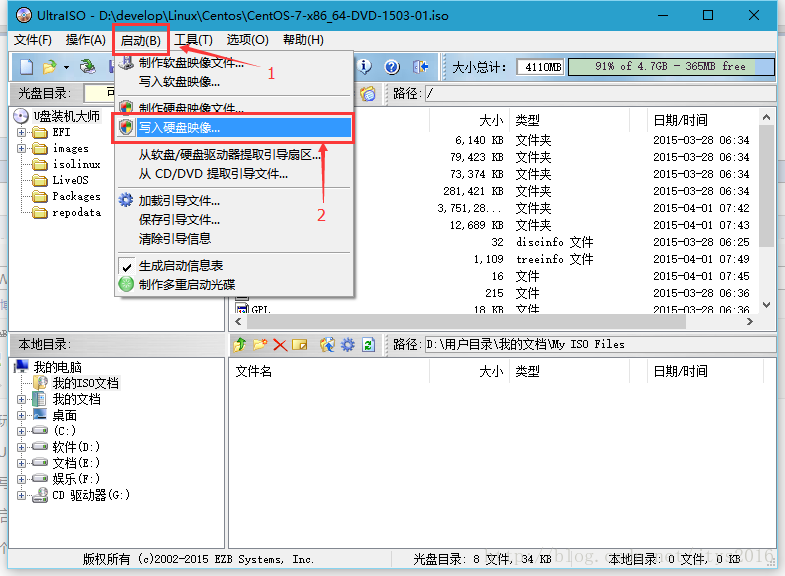785x576 pixels.
Task: Select 从 CD/DVD 提取引导文件...
Action: (x=234, y=174)
